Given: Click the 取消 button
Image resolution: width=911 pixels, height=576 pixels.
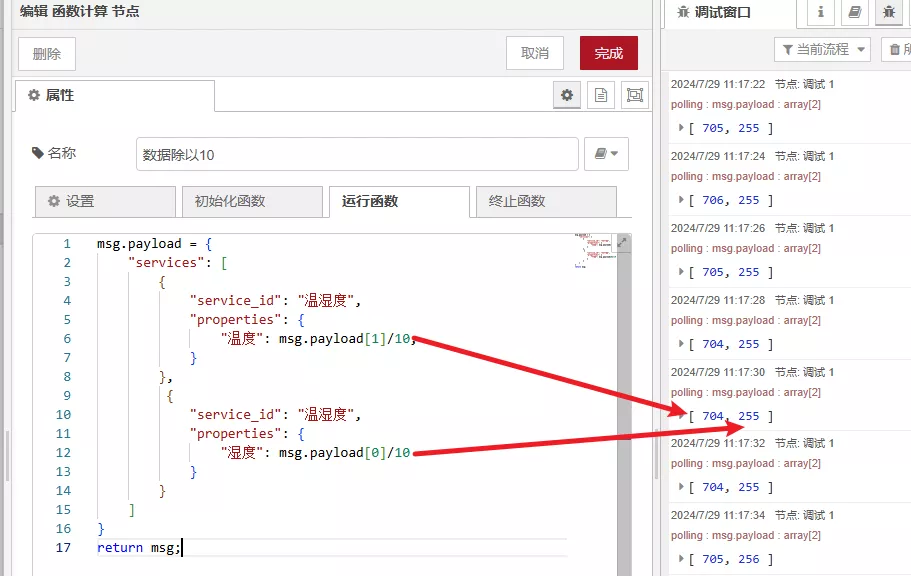Looking at the screenshot, I should coord(535,54).
